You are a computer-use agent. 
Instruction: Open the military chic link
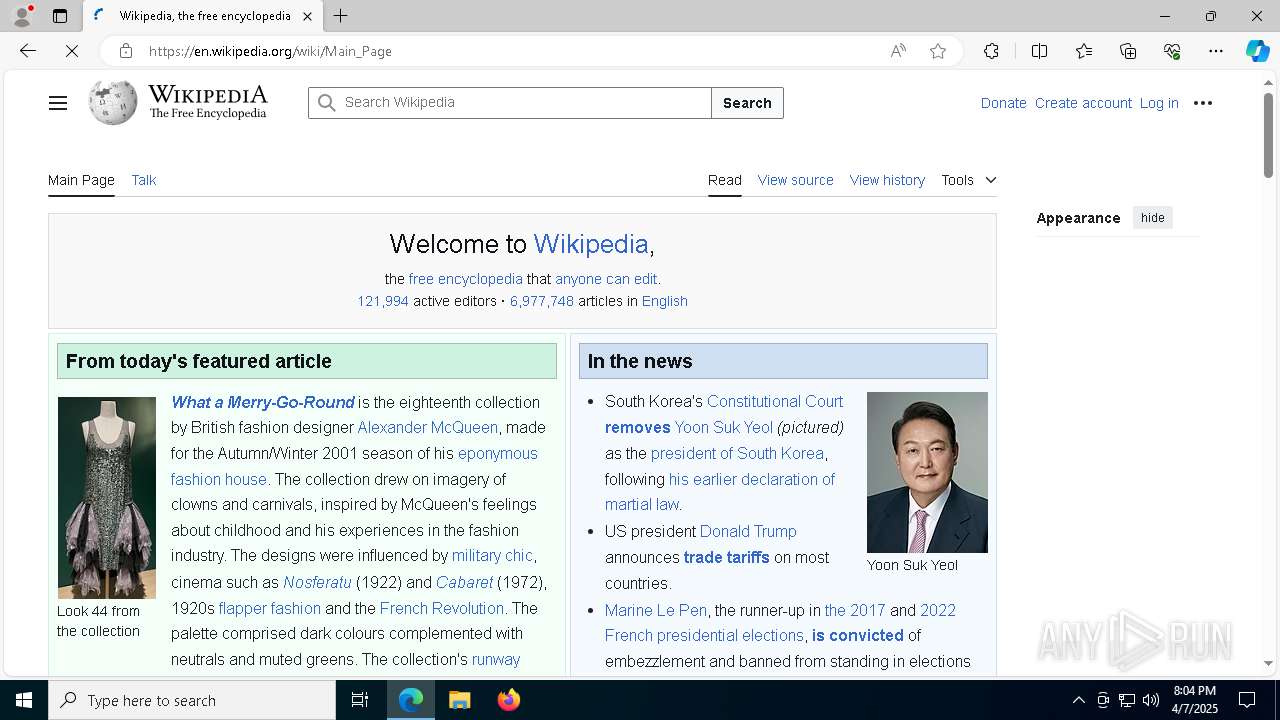coord(492,555)
